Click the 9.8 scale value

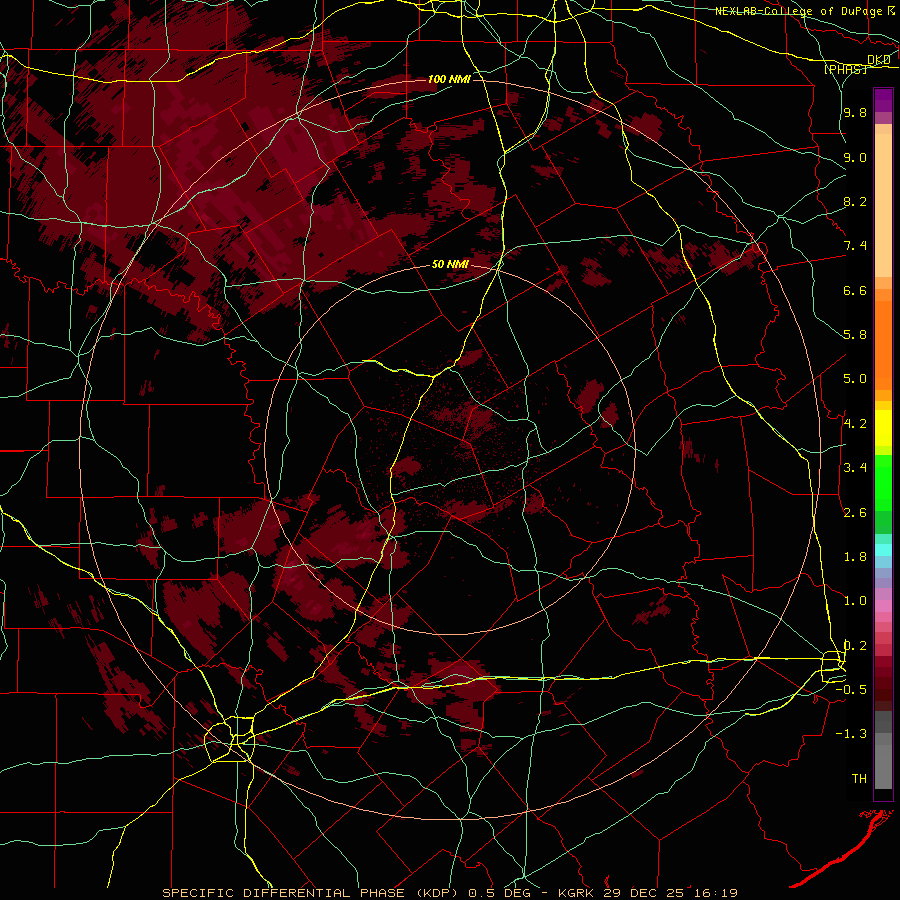[x=855, y=112]
